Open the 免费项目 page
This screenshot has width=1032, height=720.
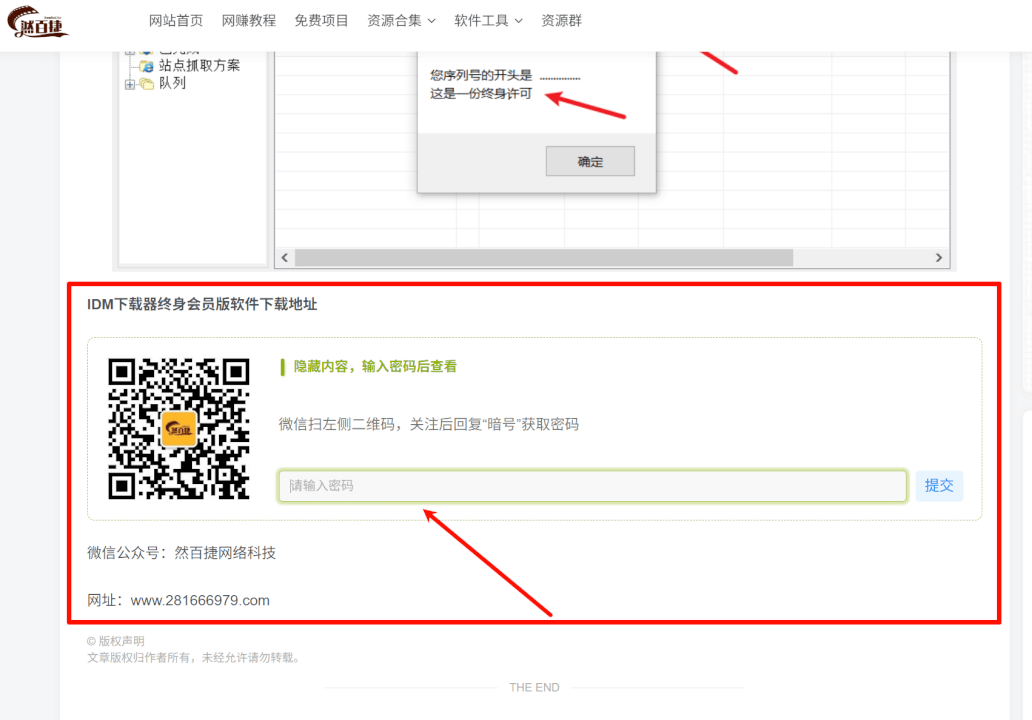322,20
